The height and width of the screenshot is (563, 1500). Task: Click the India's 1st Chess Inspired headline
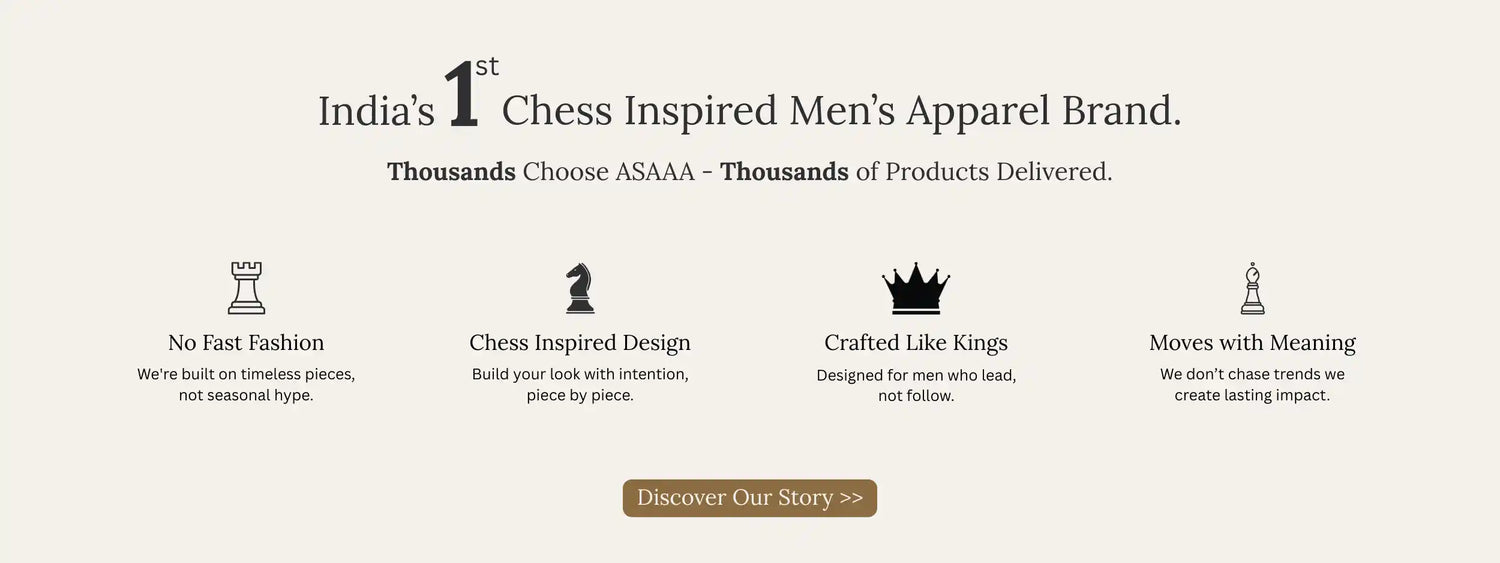(x=750, y=98)
